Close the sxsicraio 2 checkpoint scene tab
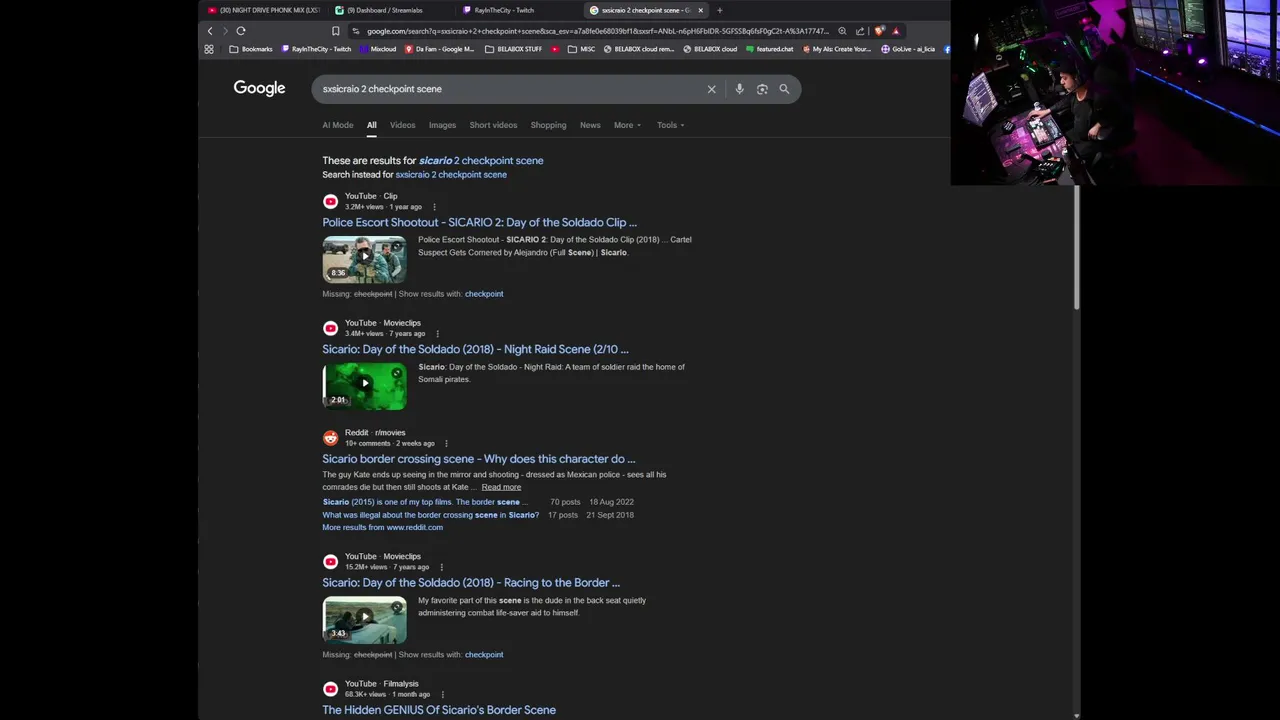 coord(700,10)
